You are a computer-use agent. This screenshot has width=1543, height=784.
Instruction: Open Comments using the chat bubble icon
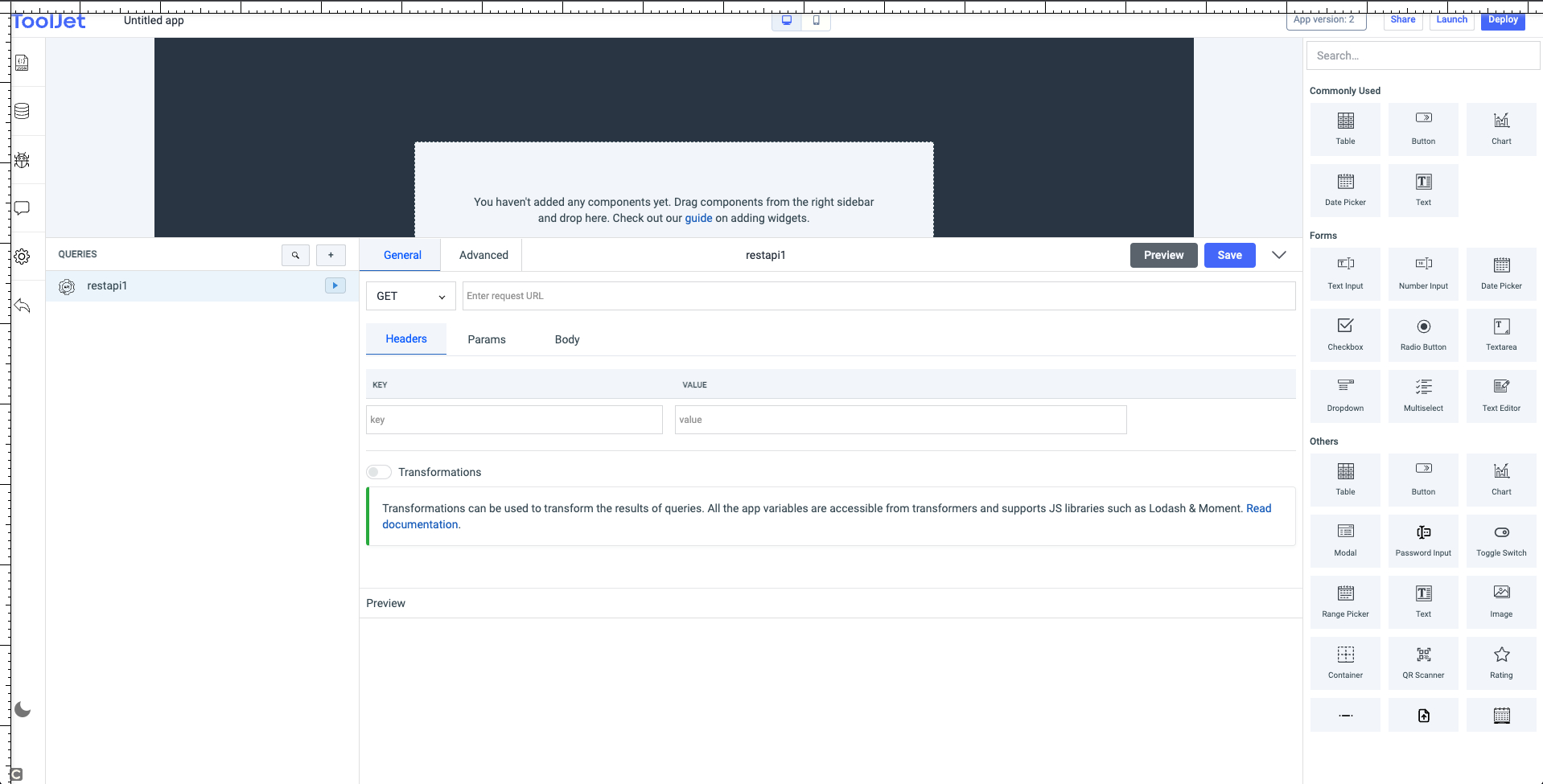(x=22, y=208)
